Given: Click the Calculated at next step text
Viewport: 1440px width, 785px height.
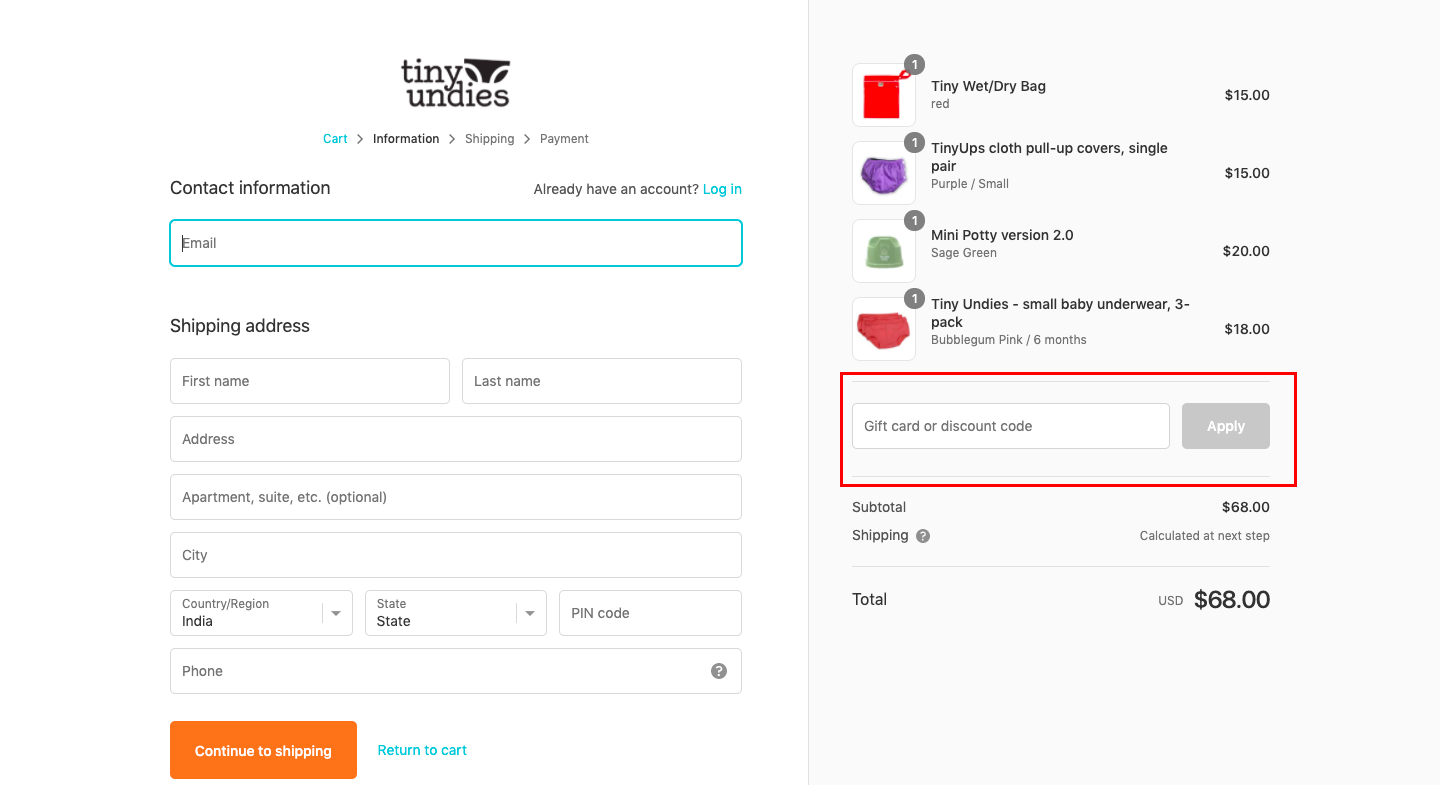Looking at the screenshot, I should tap(1205, 536).
